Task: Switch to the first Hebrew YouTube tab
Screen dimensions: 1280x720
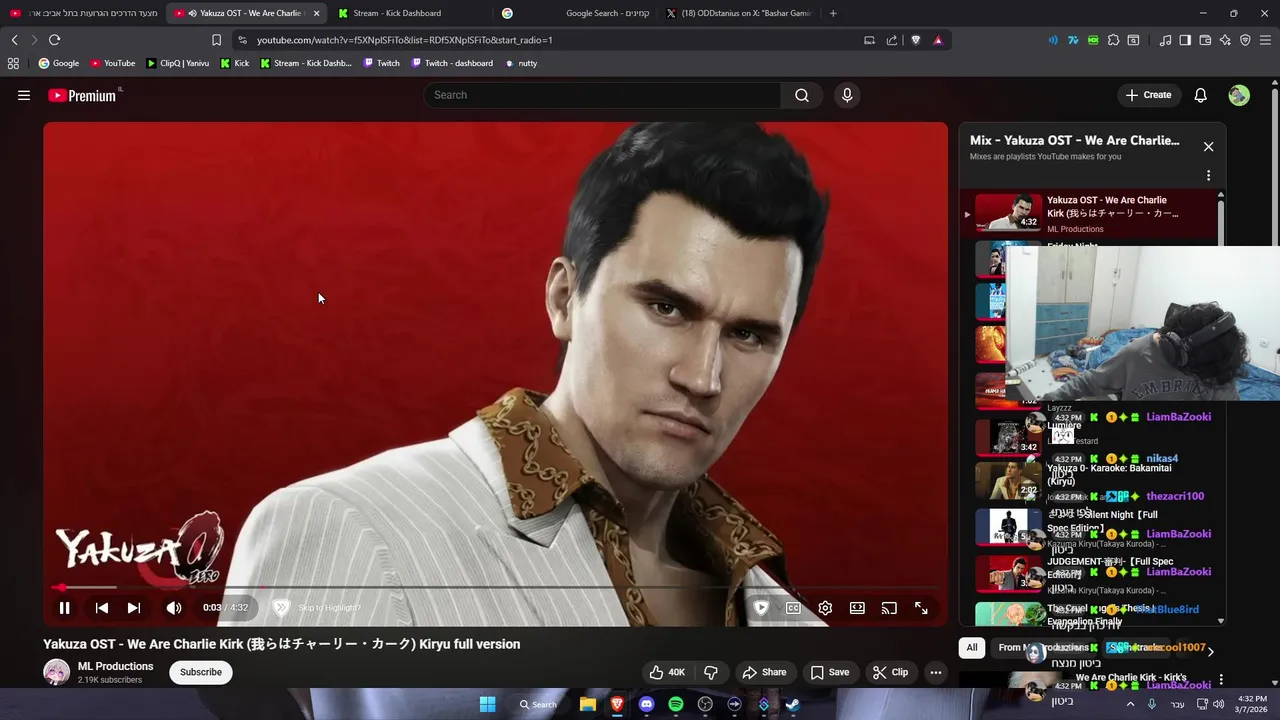Action: [84, 13]
